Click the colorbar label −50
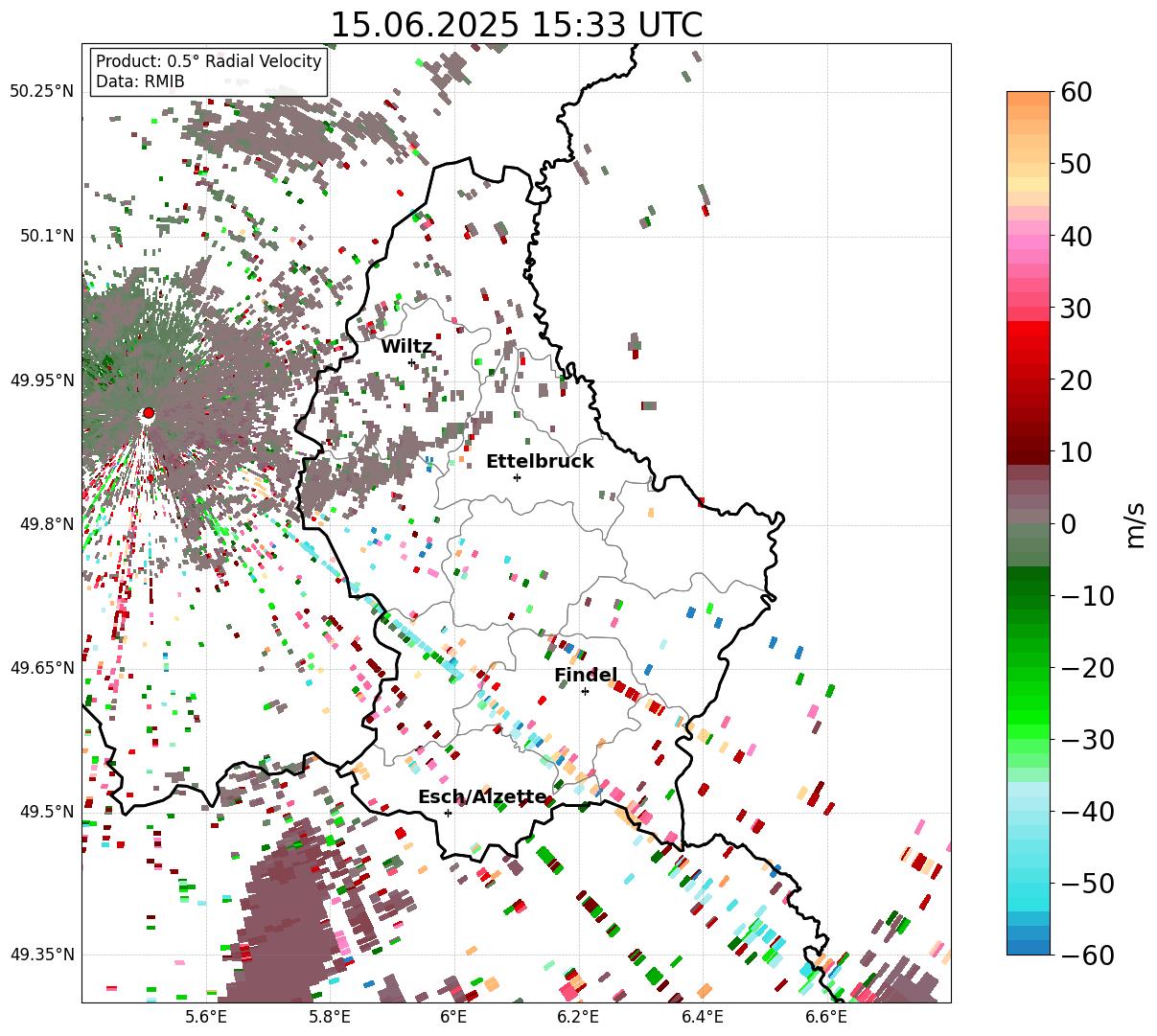This screenshot has height=1036, width=1157. pyautogui.click(x=1086, y=883)
